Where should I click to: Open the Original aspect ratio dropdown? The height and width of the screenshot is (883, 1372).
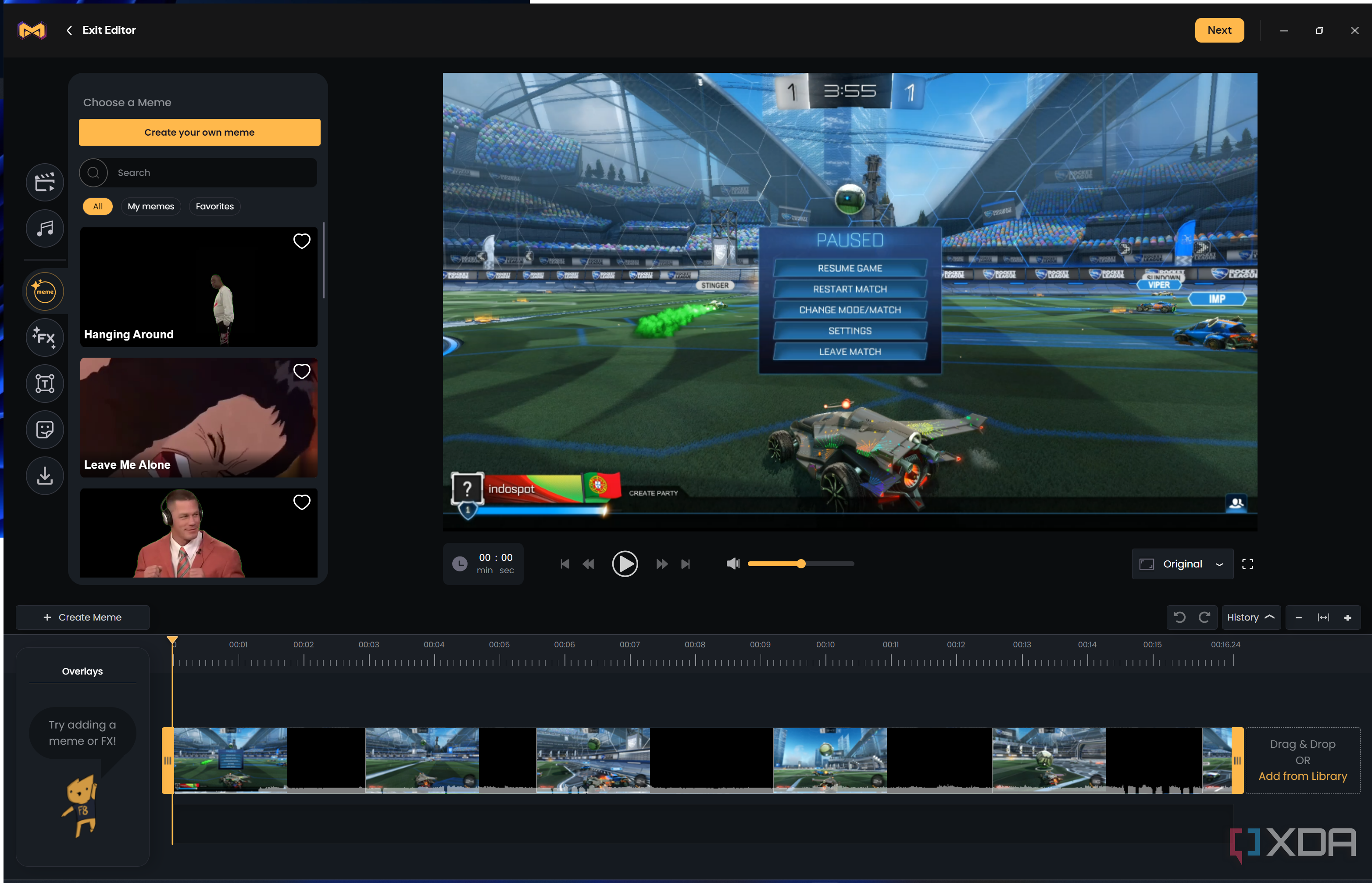(x=1183, y=564)
